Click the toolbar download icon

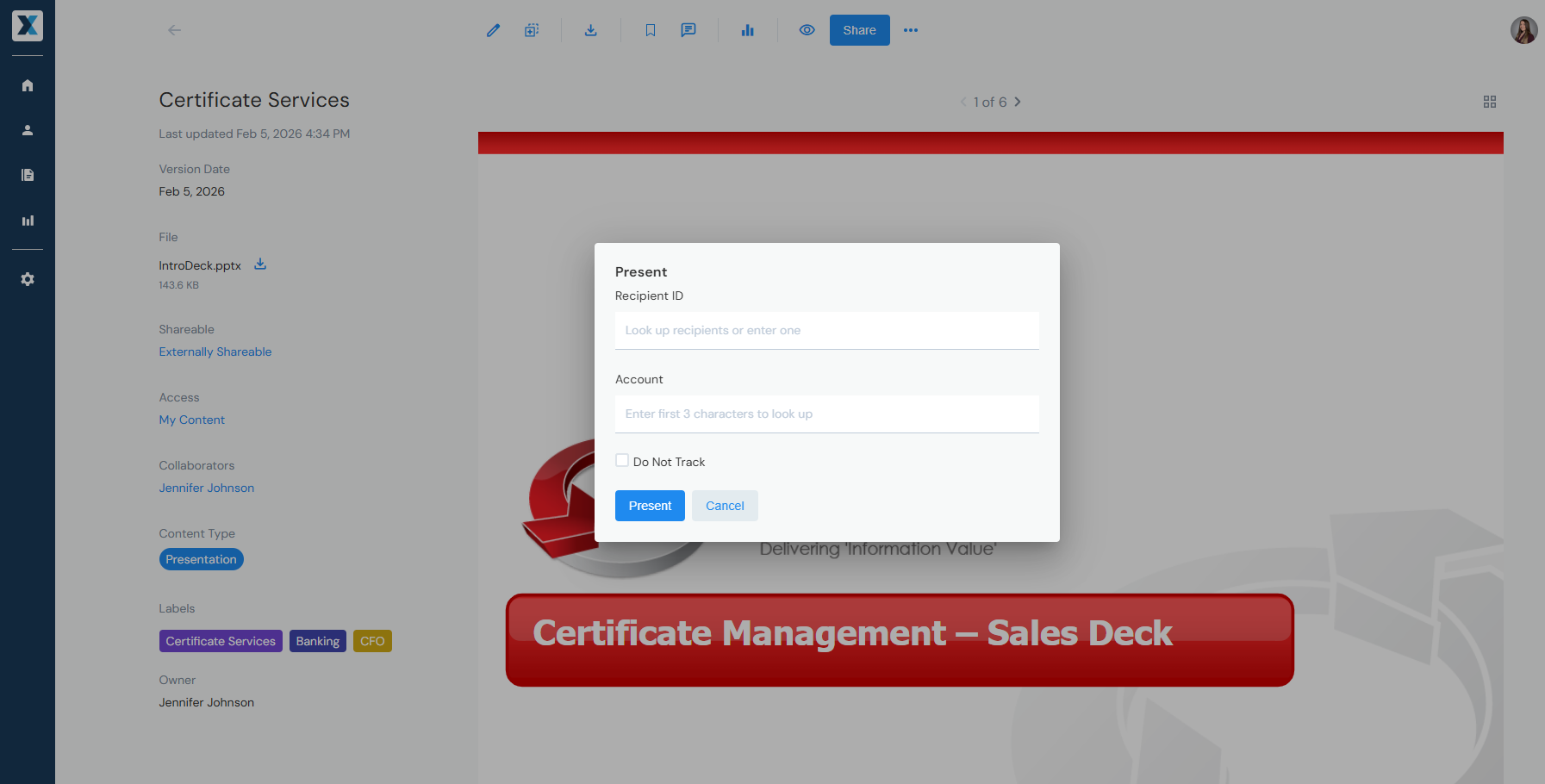point(590,30)
